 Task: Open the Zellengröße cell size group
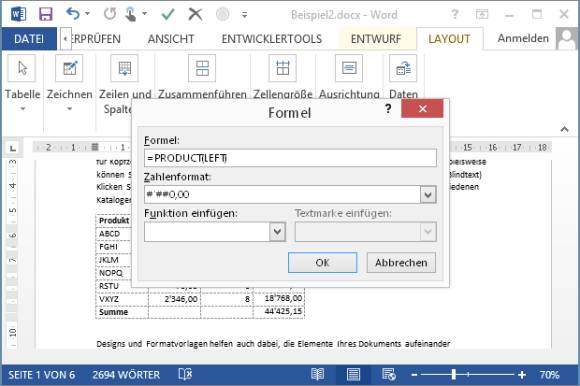283,68
